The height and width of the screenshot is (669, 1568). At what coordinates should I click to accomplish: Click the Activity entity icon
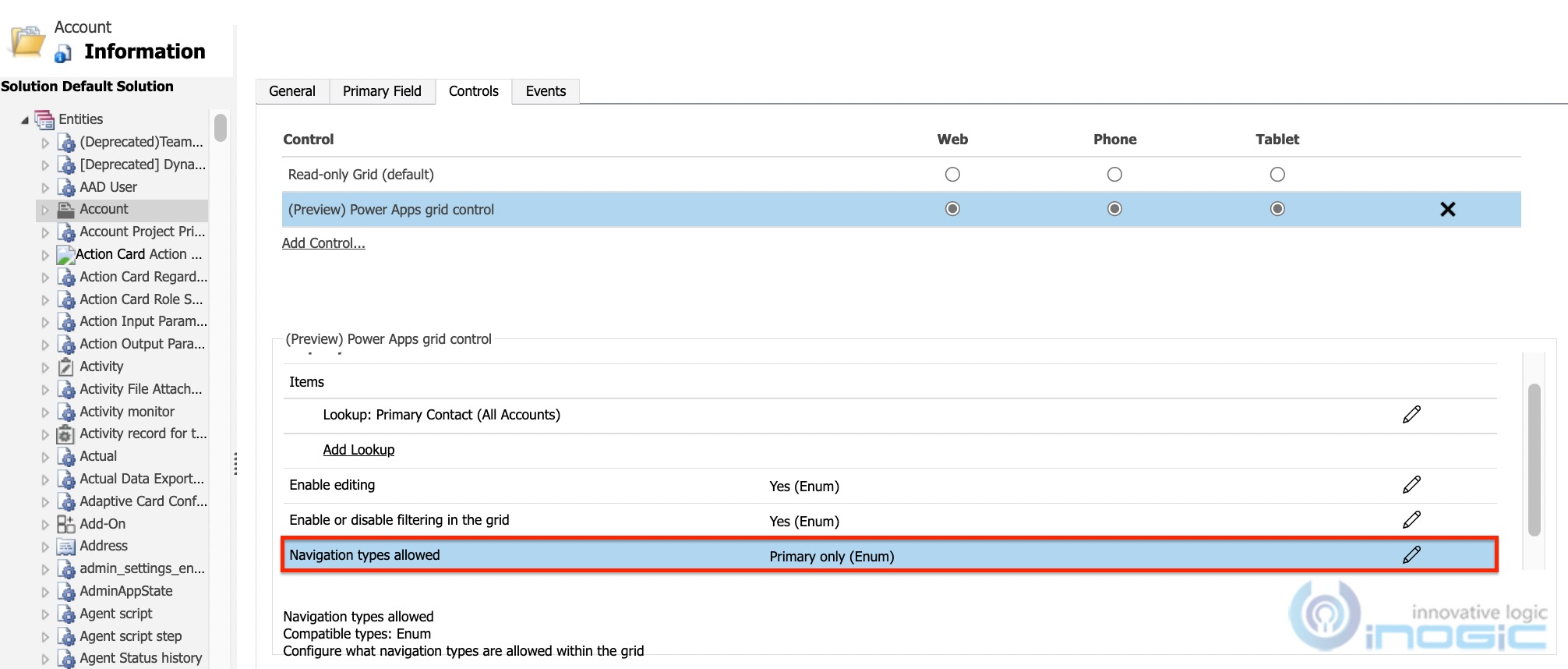click(67, 366)
